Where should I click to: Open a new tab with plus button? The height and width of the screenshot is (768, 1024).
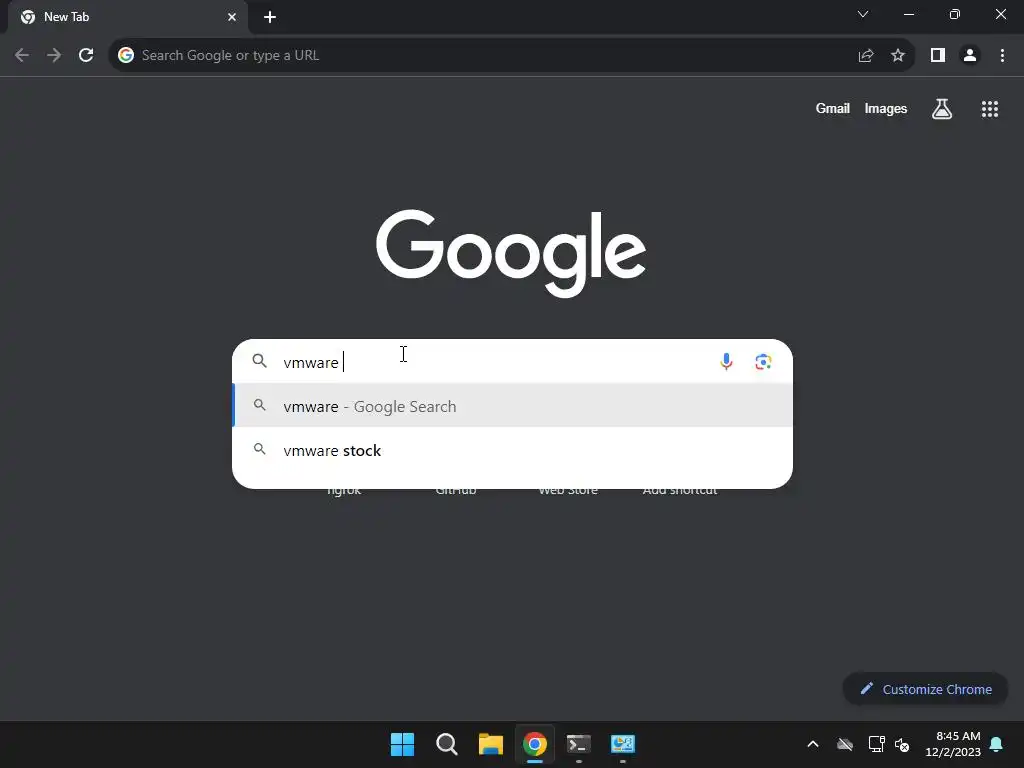270,17
